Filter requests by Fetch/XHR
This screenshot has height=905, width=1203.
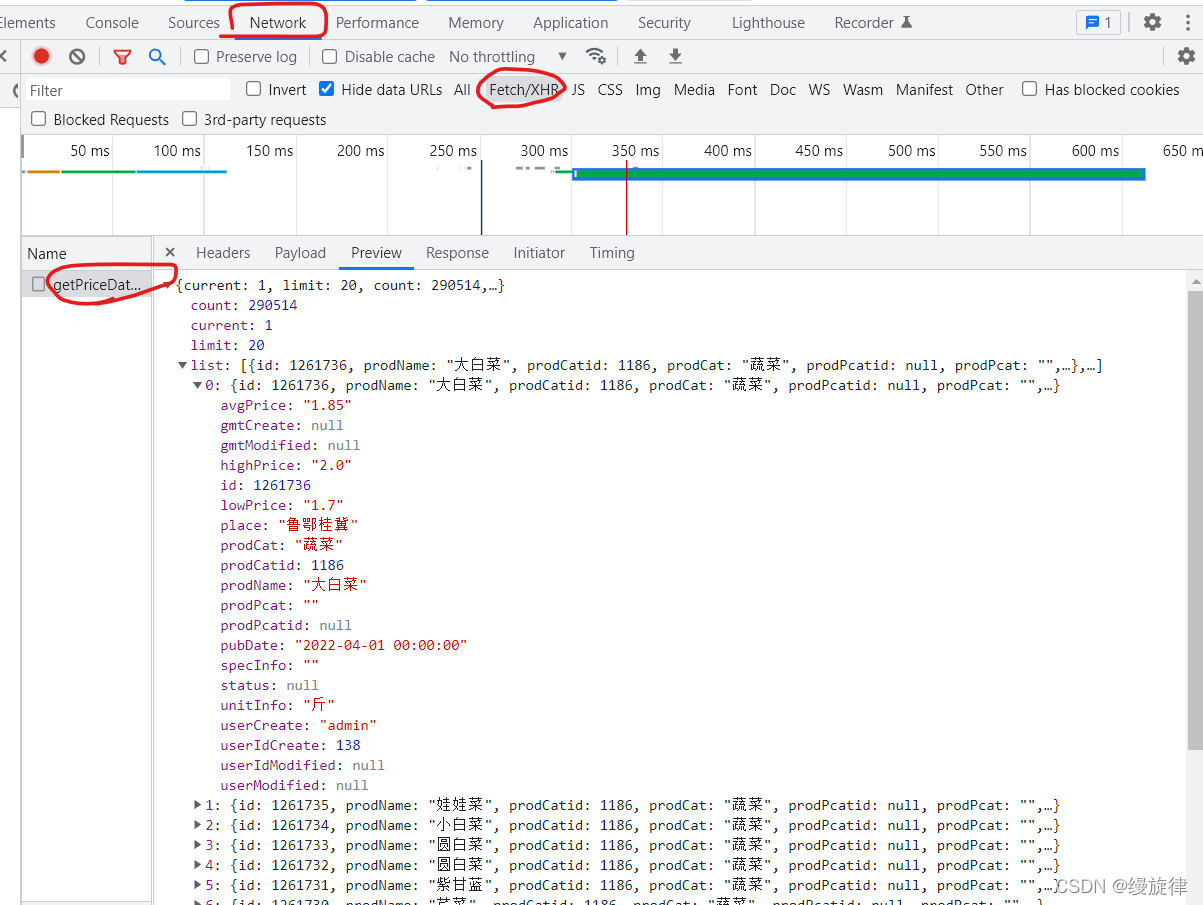[524, 89]
